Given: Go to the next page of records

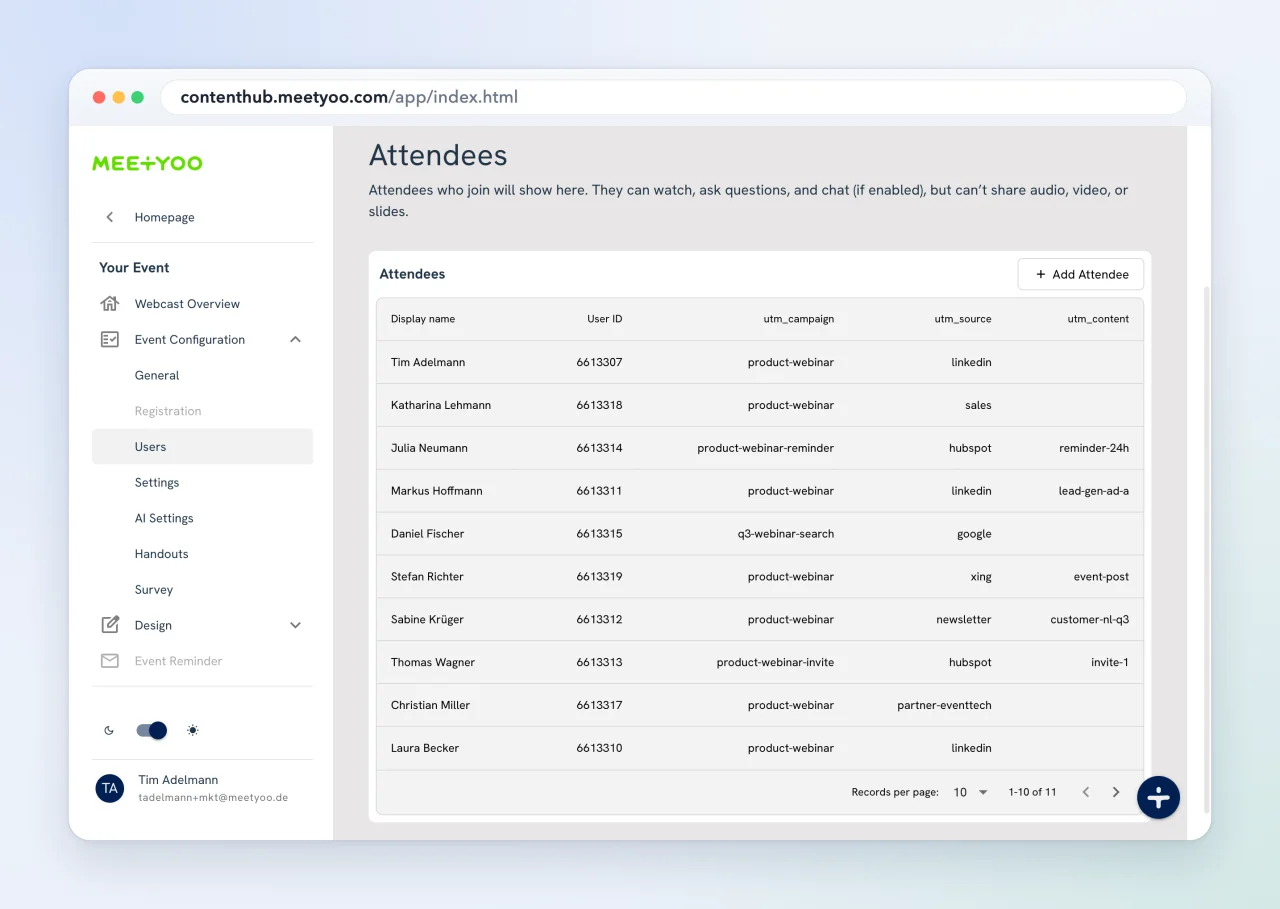Looking at the screenshot, I should click(1116, 792).
